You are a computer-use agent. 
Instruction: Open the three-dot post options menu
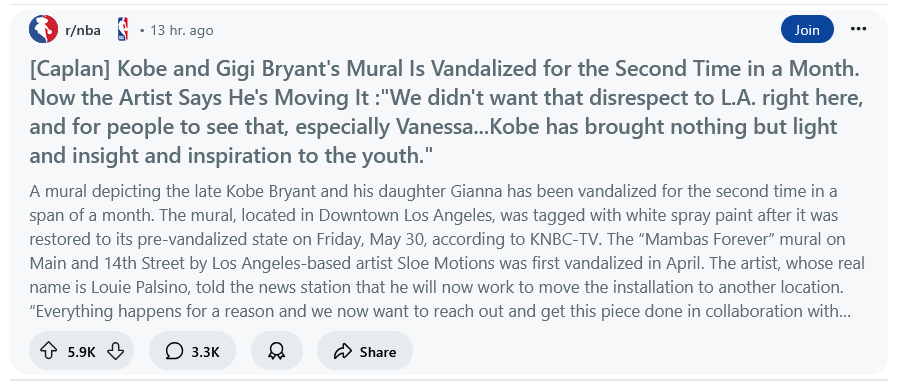pyautogui.click(x=858, y=29)
